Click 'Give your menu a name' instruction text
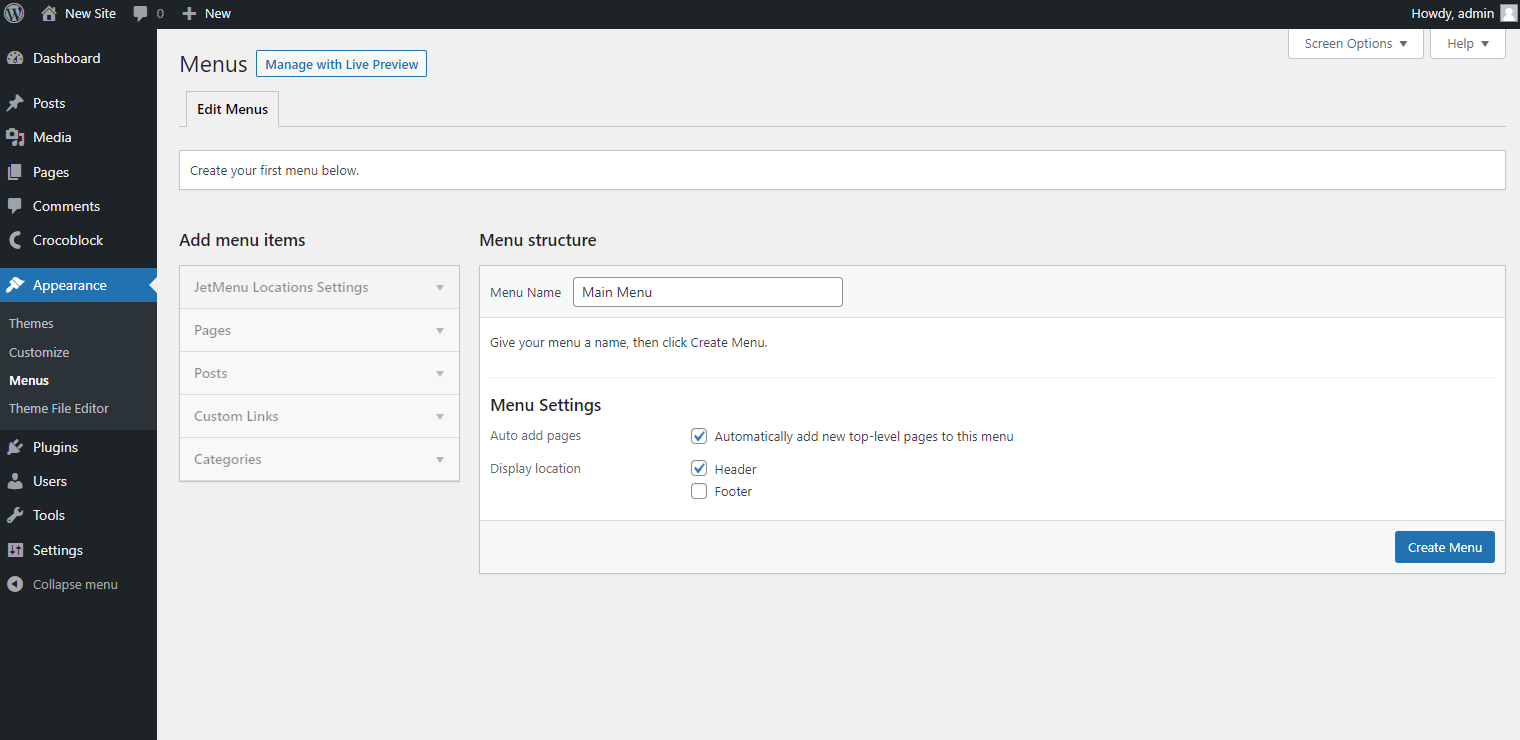1520x740 pixels. (x=629, y=342)
